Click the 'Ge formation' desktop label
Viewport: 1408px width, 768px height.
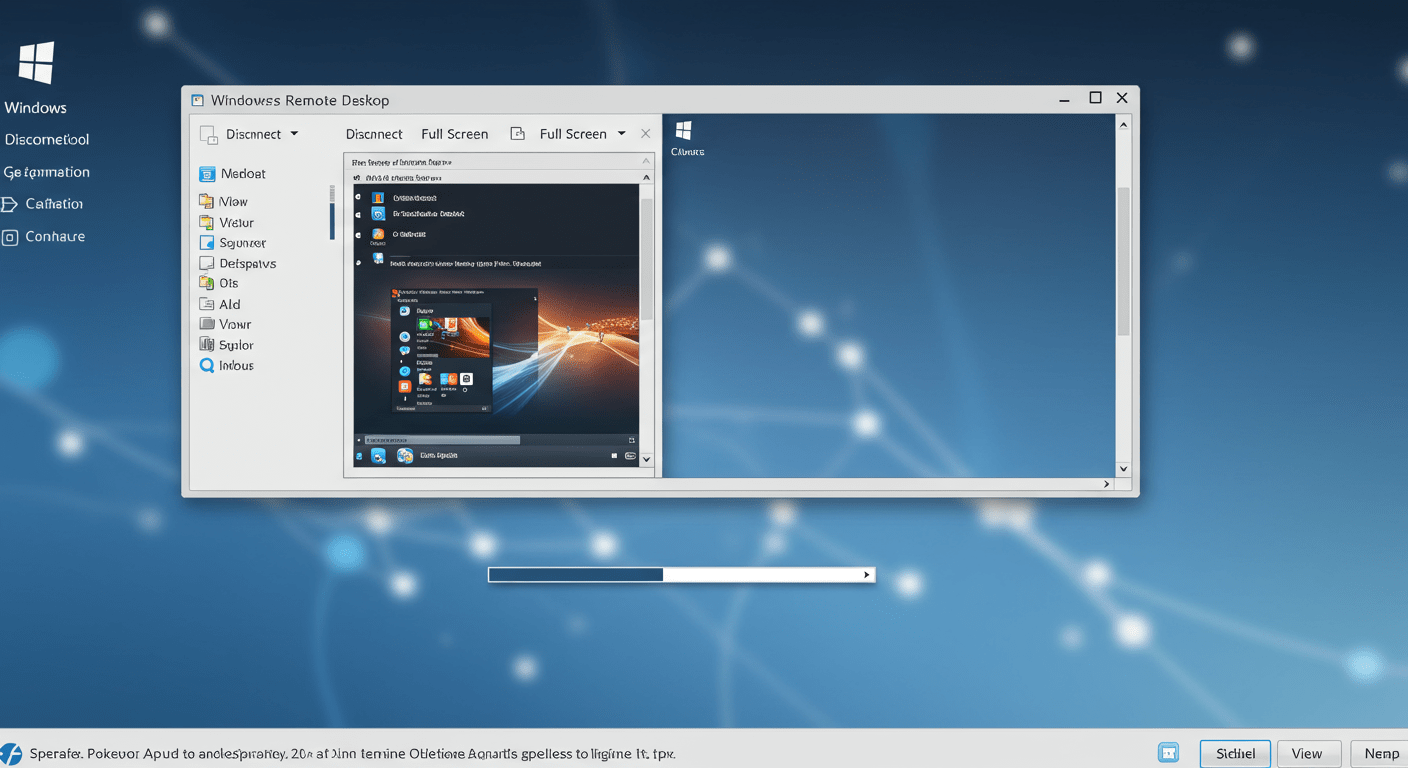[x=47, y=172]
